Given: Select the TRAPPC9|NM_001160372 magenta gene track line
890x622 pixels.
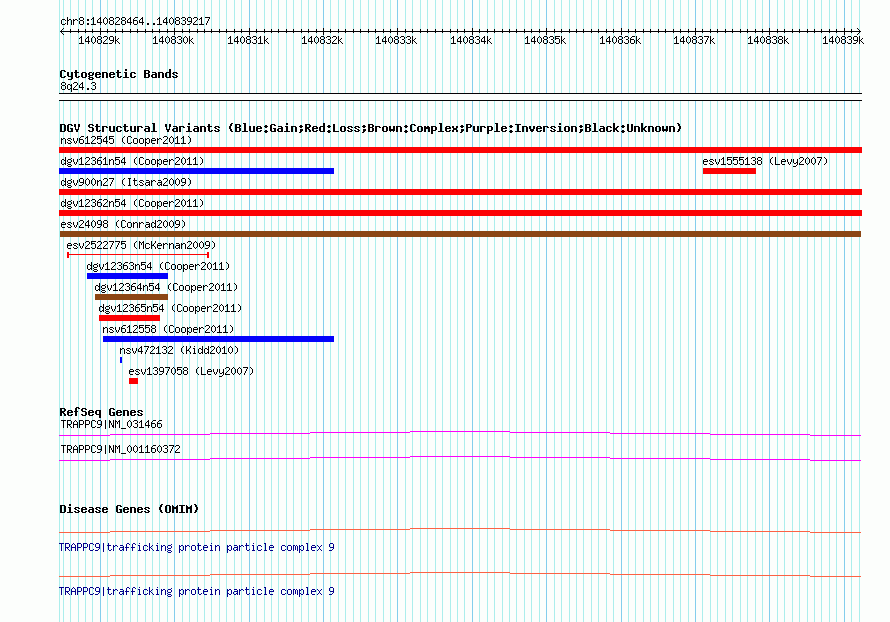Looking at the screenshot, I should pyautogui.click(x=460, y=459).
